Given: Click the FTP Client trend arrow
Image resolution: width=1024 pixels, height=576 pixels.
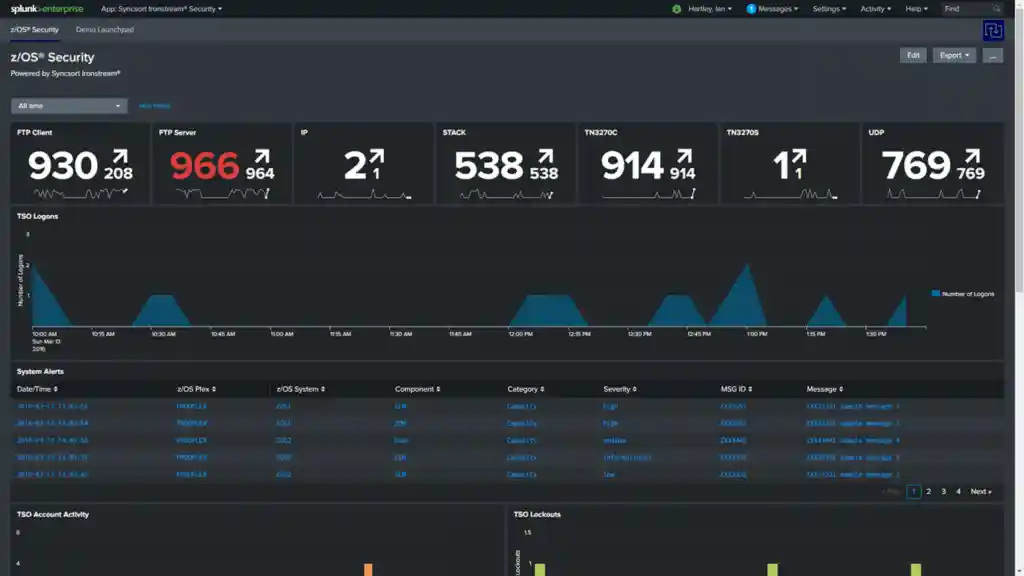Looking at the screenshot, I should point(120,157).
